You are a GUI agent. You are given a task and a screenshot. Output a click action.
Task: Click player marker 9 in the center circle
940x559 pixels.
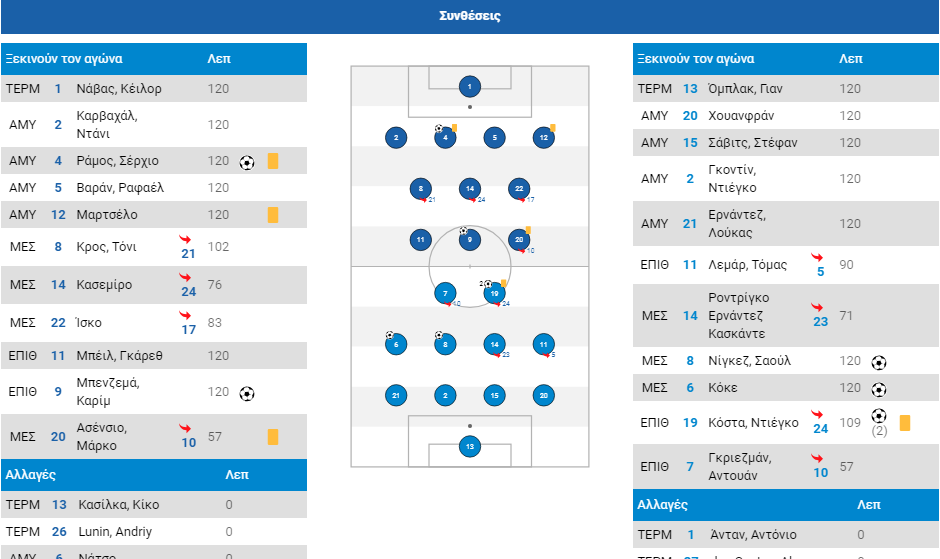(469, 240)
